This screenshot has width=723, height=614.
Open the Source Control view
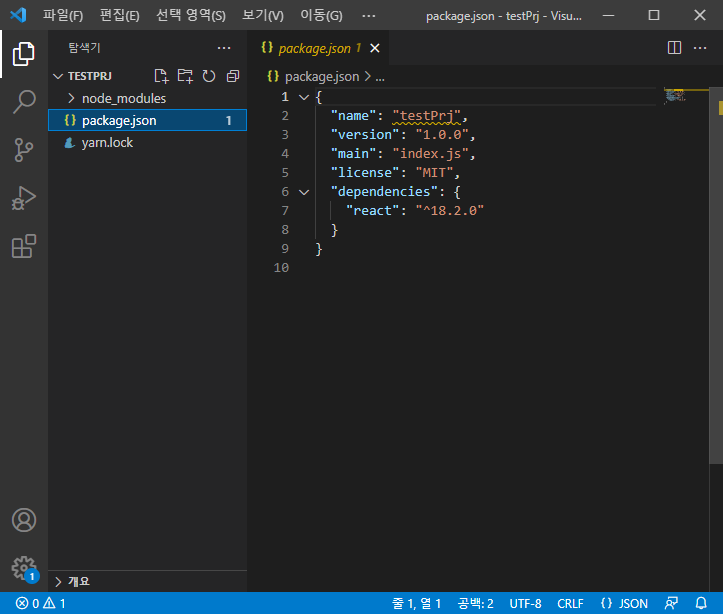click(x=24, y=150)
